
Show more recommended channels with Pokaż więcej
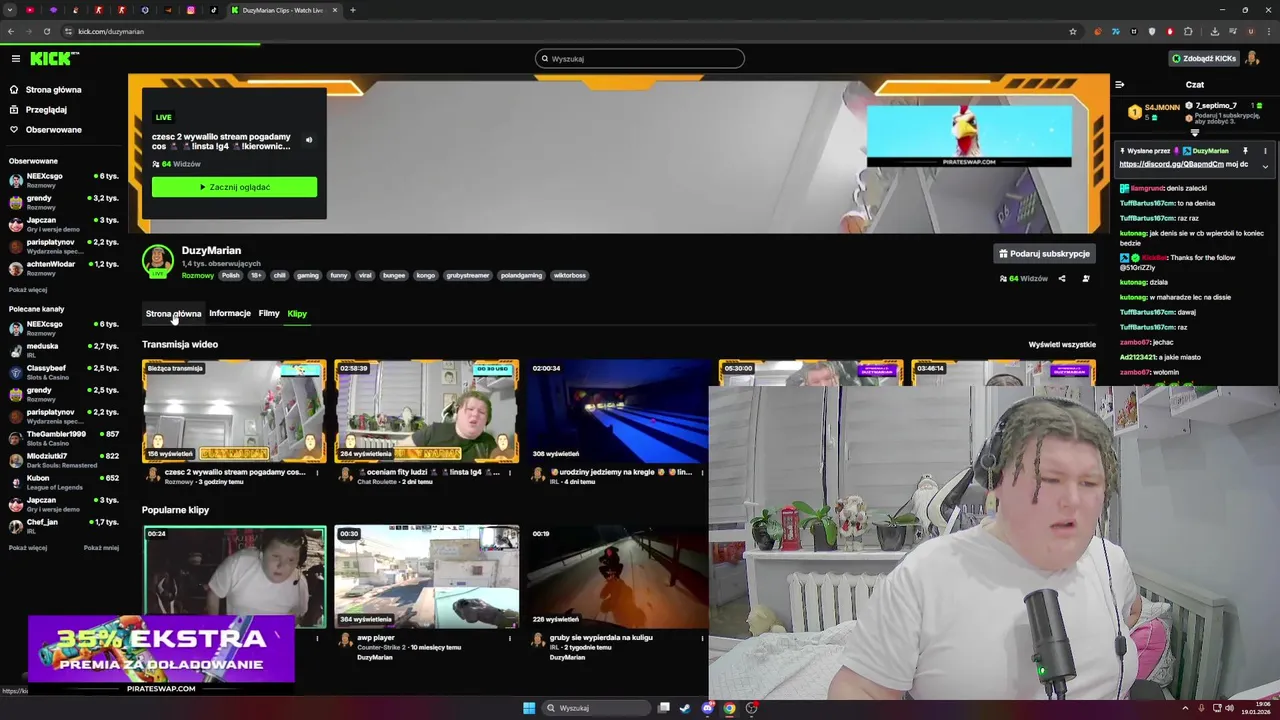coord(28,548)
